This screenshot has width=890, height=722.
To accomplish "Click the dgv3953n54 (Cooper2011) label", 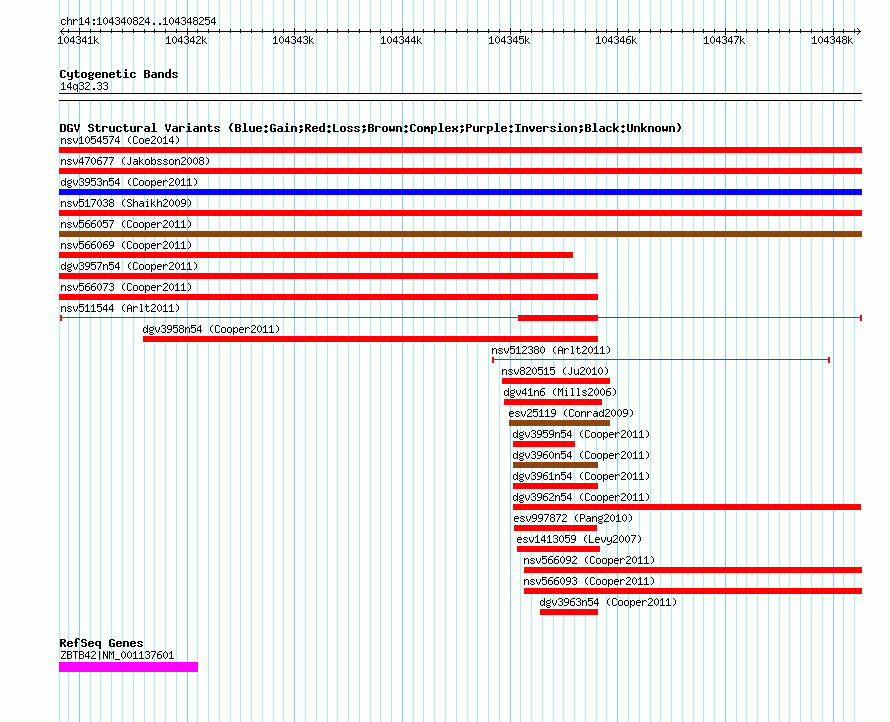I will tap(129, 182).
